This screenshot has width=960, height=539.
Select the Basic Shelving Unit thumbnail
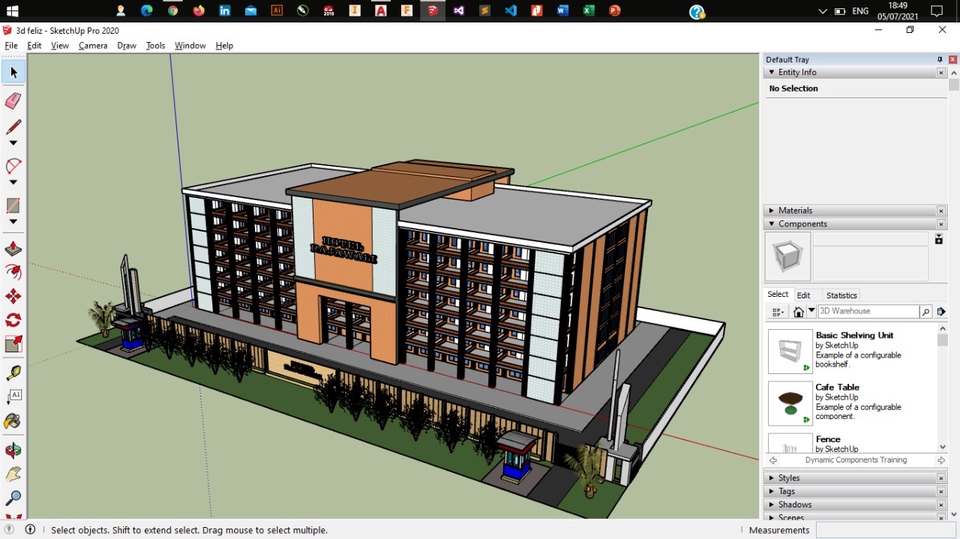pos(790,351)
